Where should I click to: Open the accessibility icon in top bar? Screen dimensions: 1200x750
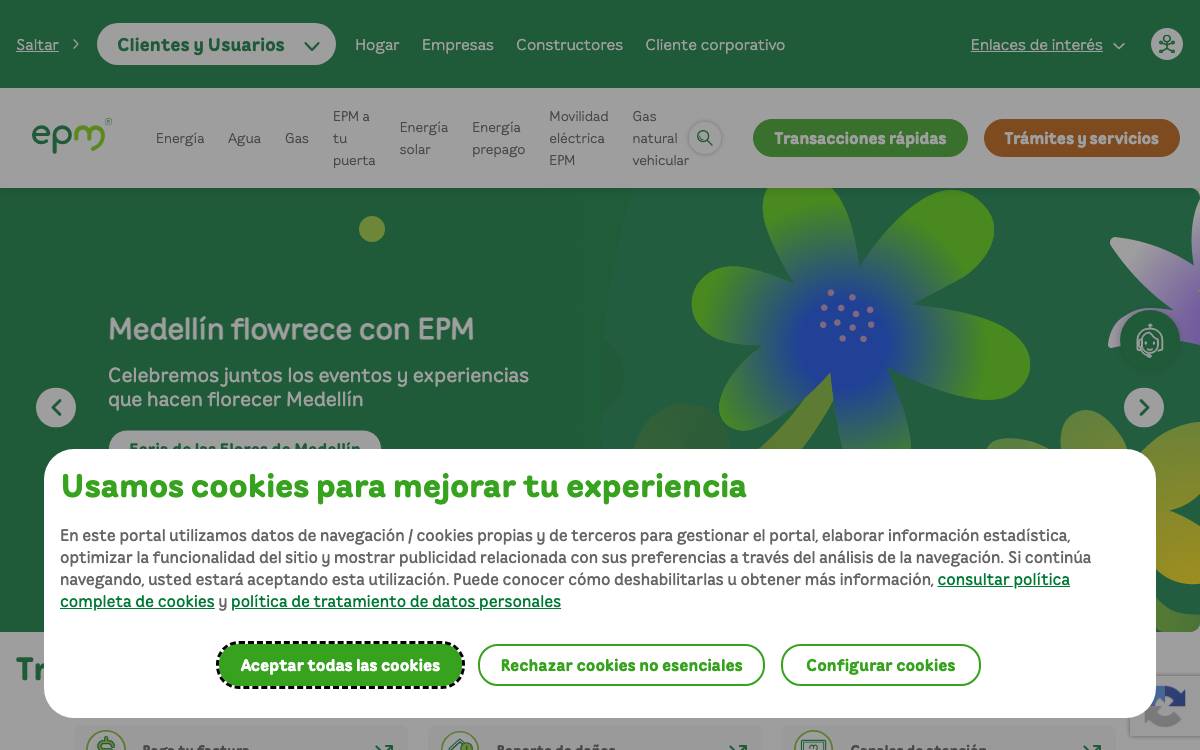(x=1166, y=44)
